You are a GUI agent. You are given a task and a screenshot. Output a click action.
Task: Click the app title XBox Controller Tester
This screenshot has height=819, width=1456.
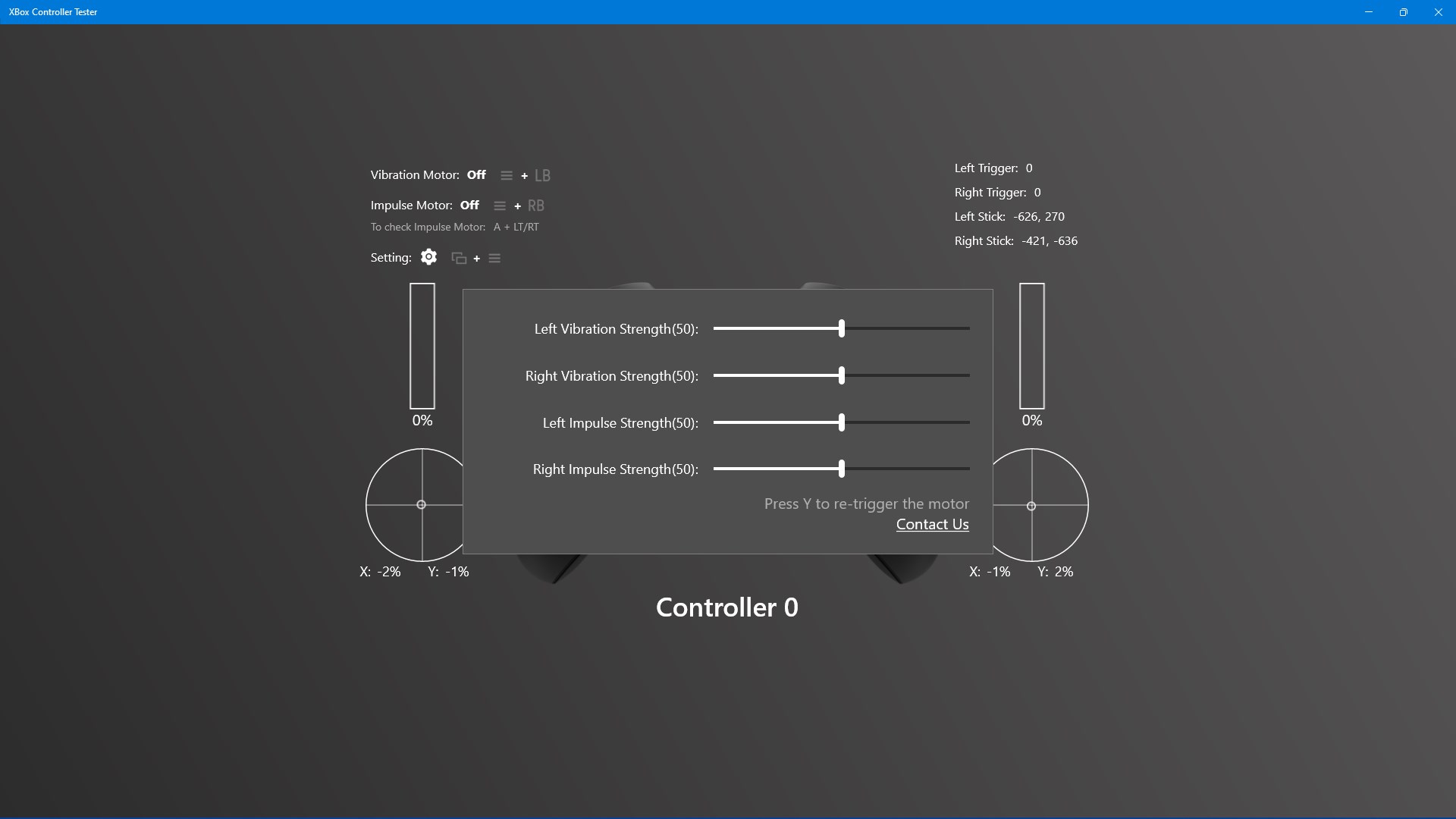point(52,11)
